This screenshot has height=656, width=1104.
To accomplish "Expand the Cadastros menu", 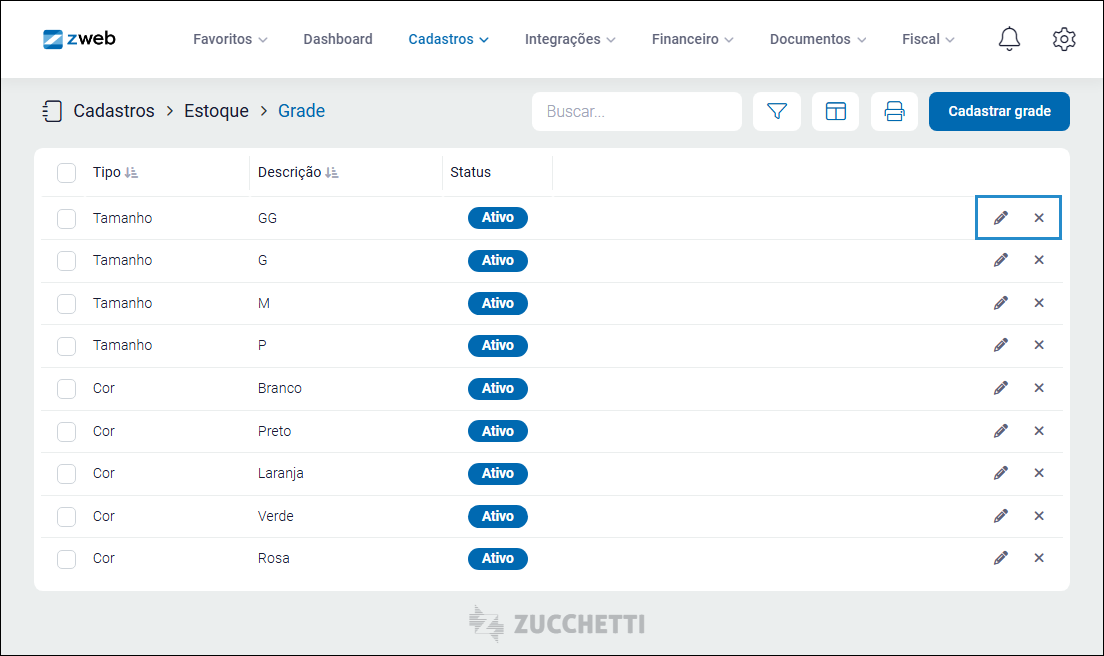I will click(x=448, y=39).
